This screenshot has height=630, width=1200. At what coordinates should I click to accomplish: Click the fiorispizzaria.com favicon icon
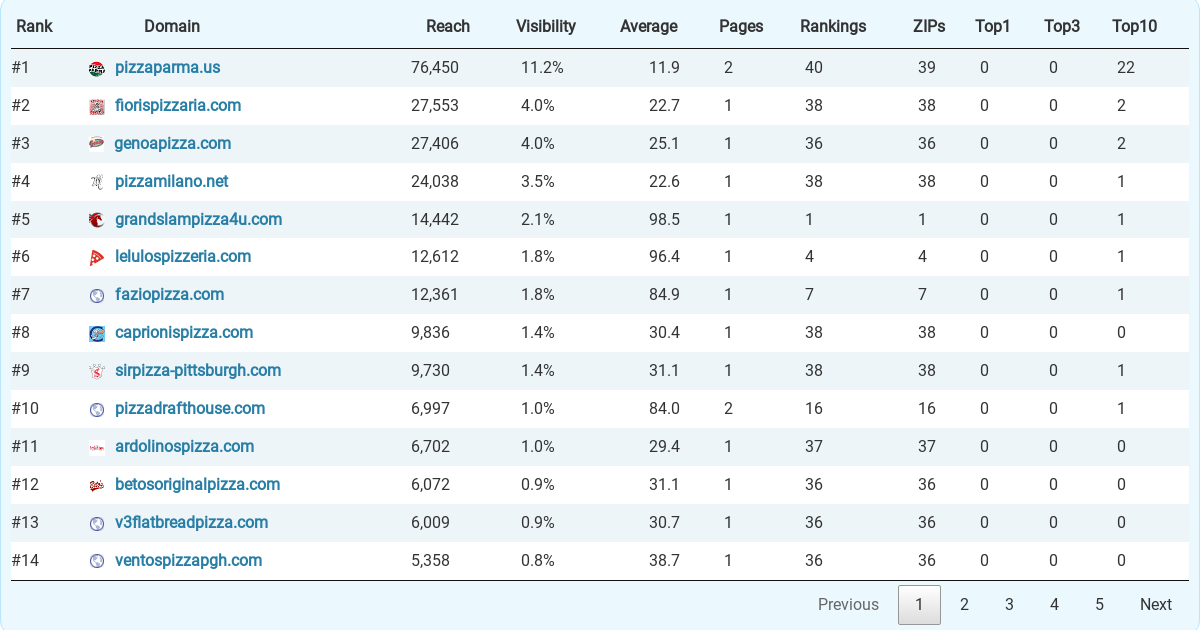(97, 107)
